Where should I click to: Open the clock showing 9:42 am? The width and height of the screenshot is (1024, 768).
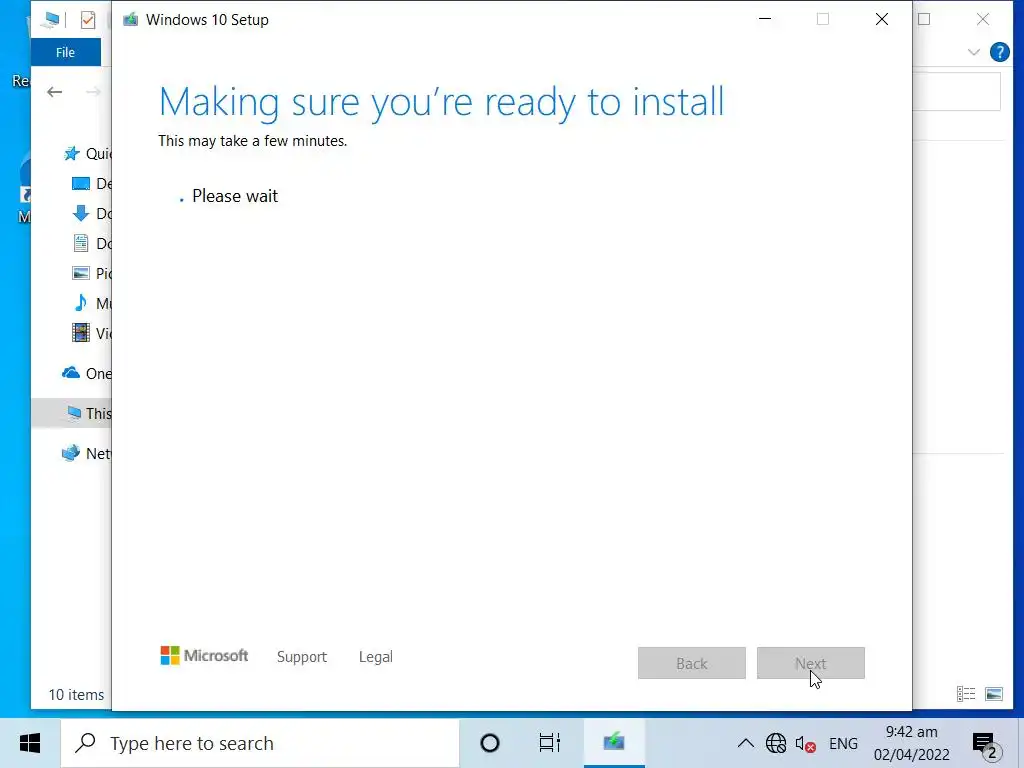click(912, 743)
